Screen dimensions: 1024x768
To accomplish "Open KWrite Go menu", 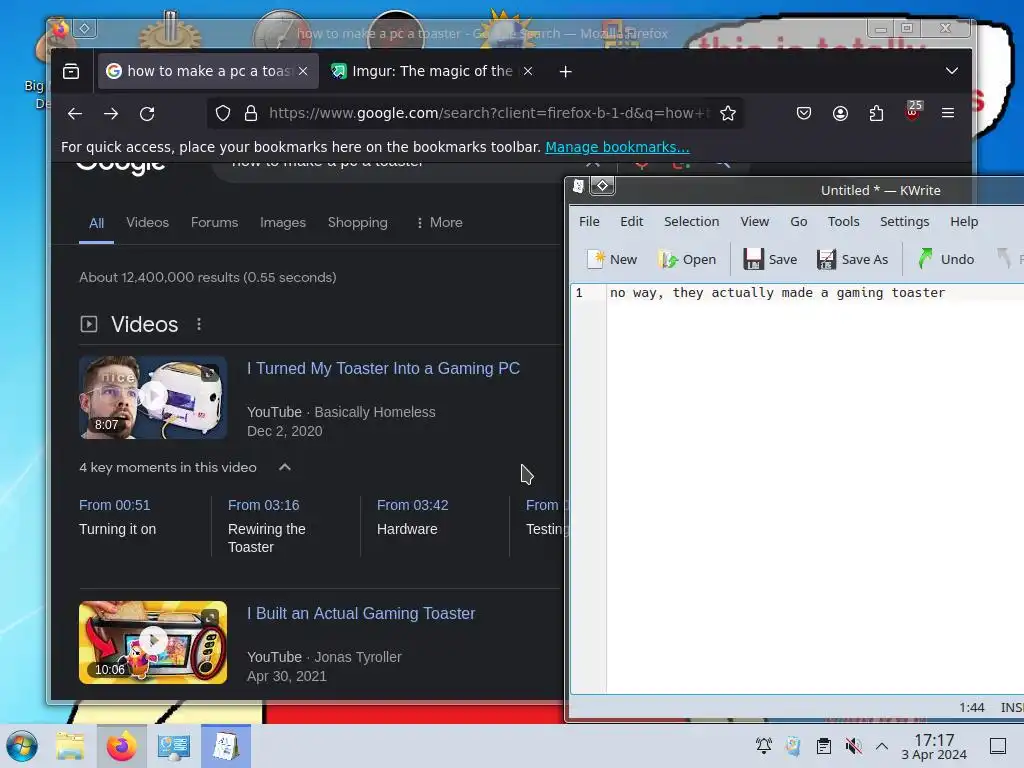I will [x=799, y=222].
